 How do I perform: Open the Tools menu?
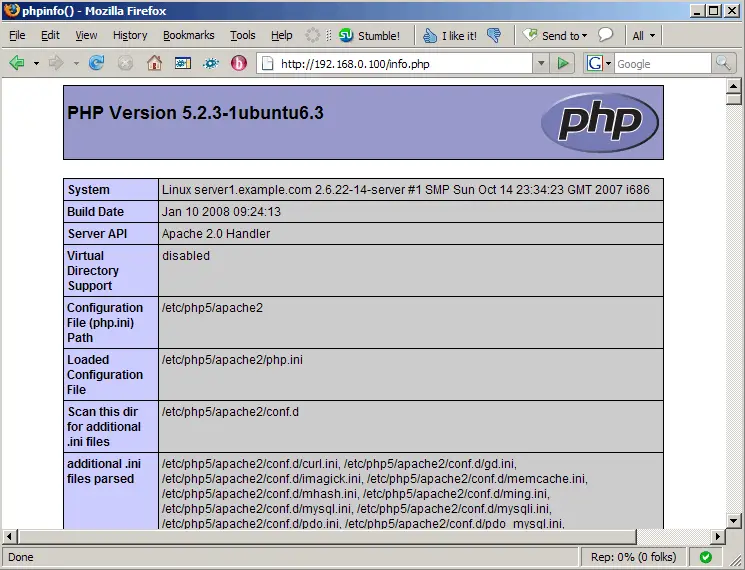pyautogui.click(x=242, y=35)
